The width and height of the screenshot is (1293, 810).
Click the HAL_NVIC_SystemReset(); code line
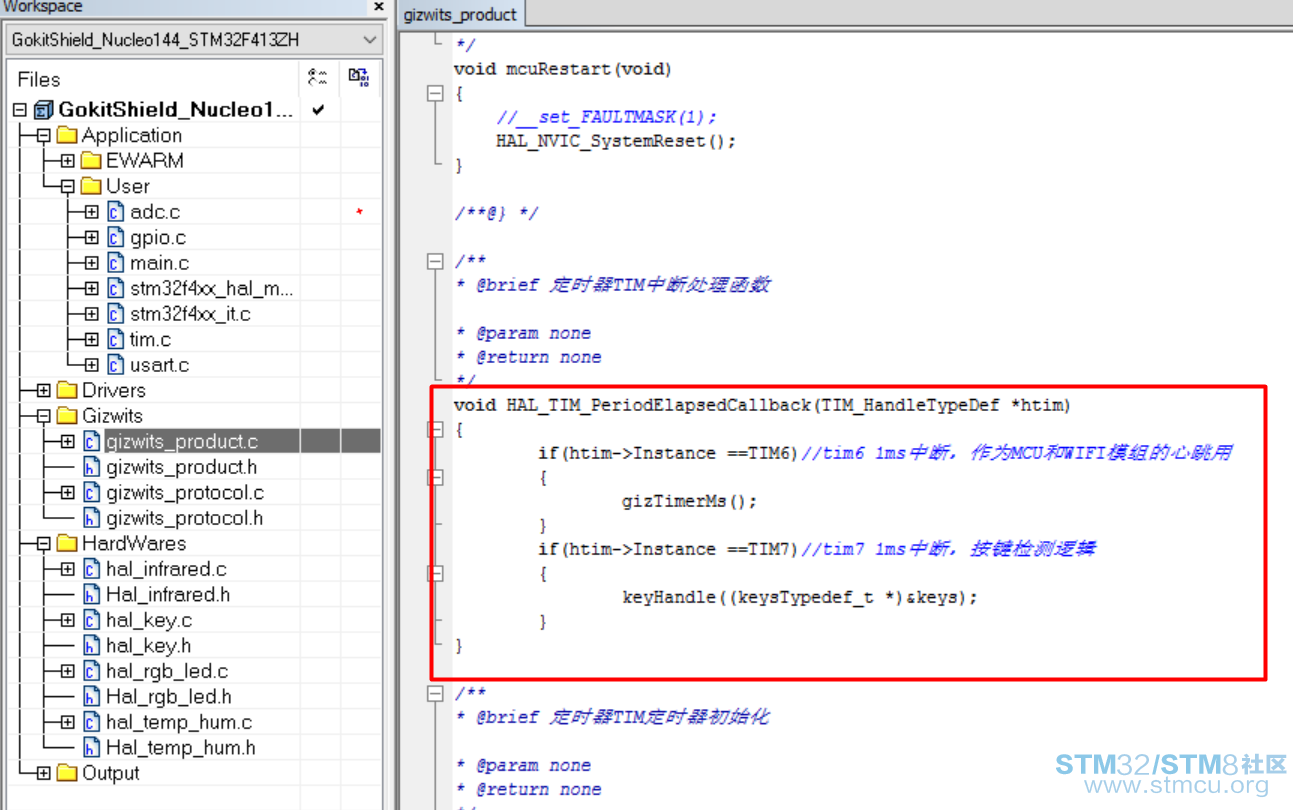(x=616, y=141)
